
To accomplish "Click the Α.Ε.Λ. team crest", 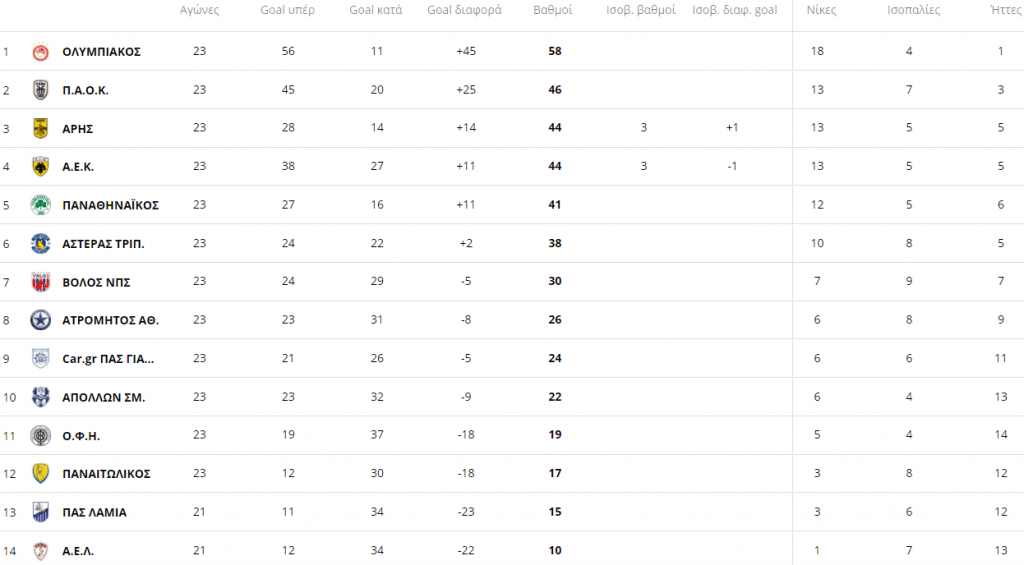I will pos(40,550).
